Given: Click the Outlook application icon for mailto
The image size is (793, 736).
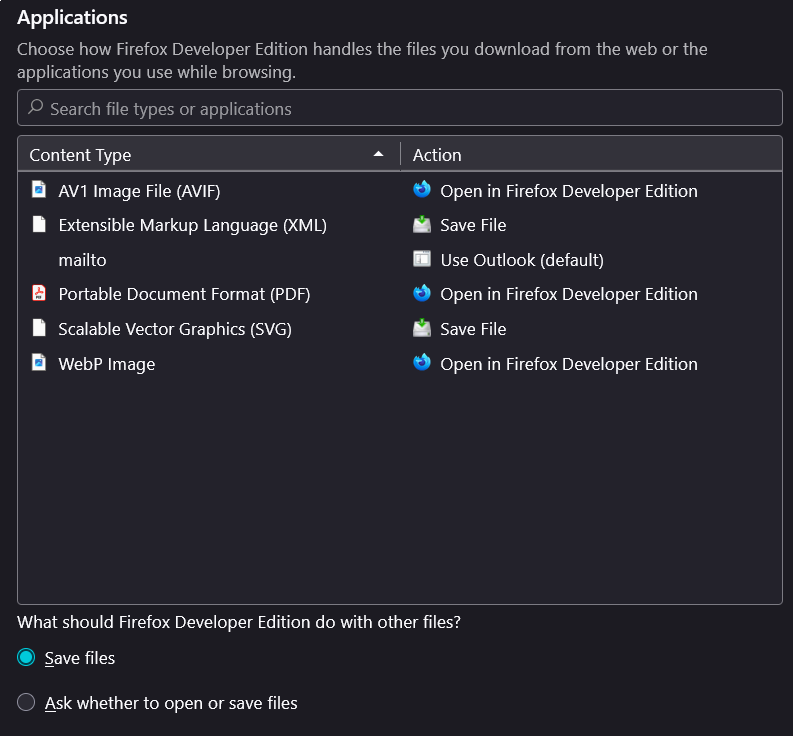Looking at the screenshot, I should 422,259.
